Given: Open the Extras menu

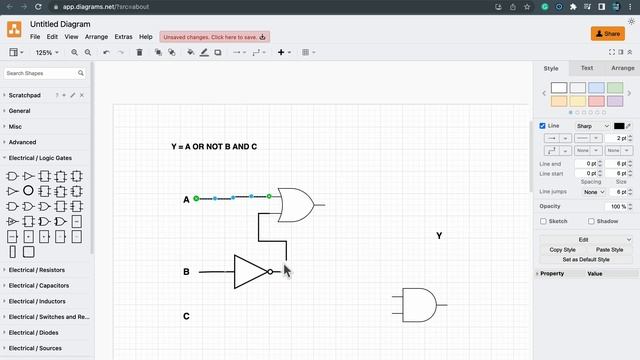Looking at the screenshot, I should pos(123,37).
